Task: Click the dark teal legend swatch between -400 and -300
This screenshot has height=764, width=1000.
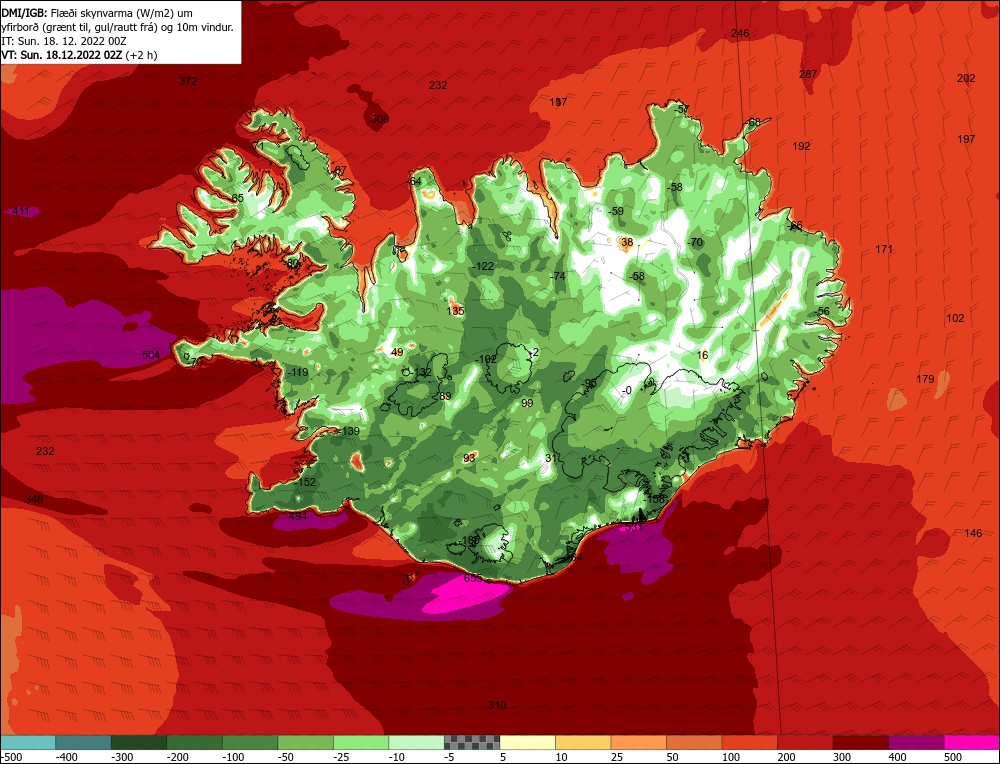Action: (84, 742)
